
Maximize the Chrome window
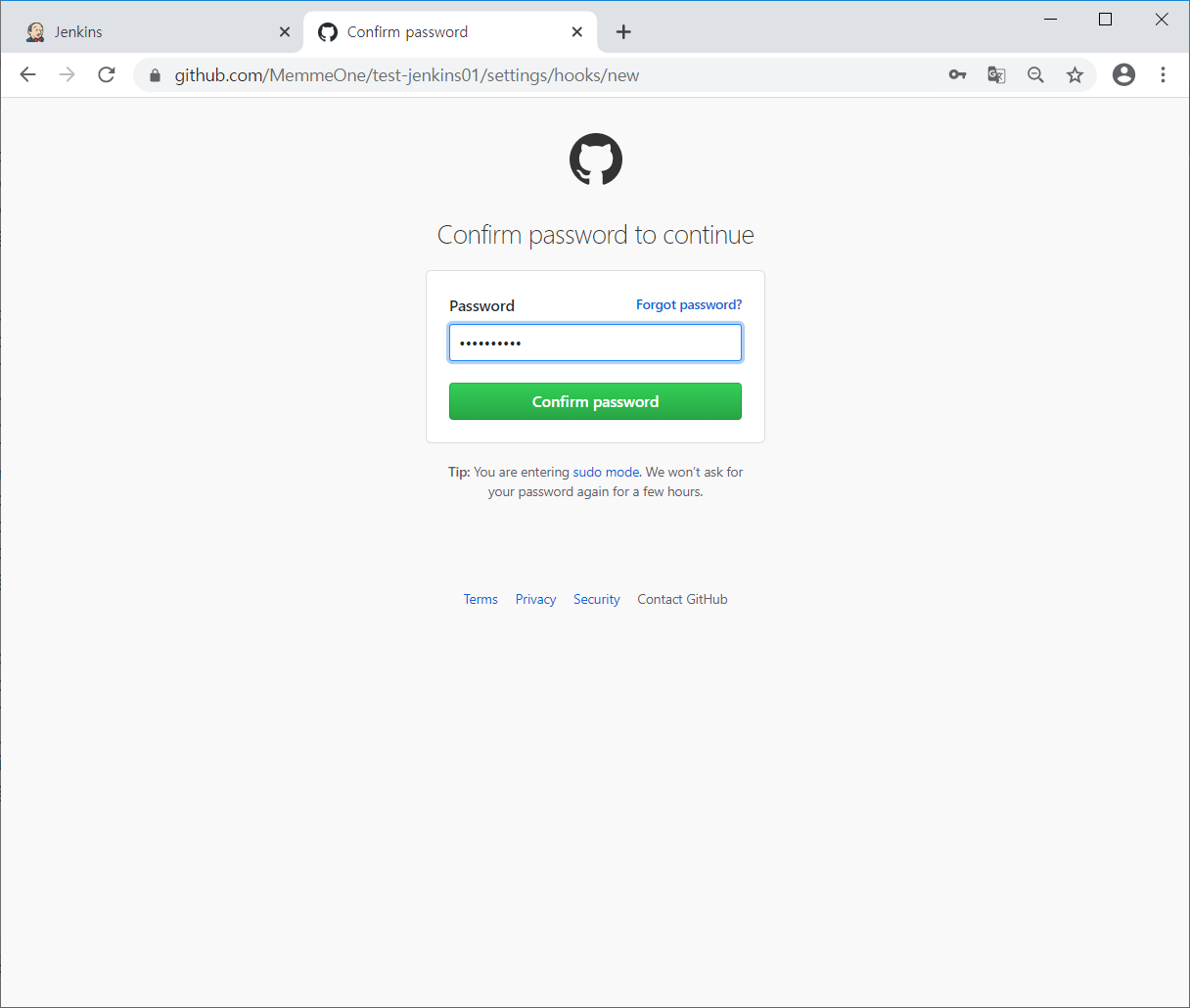1106,20
